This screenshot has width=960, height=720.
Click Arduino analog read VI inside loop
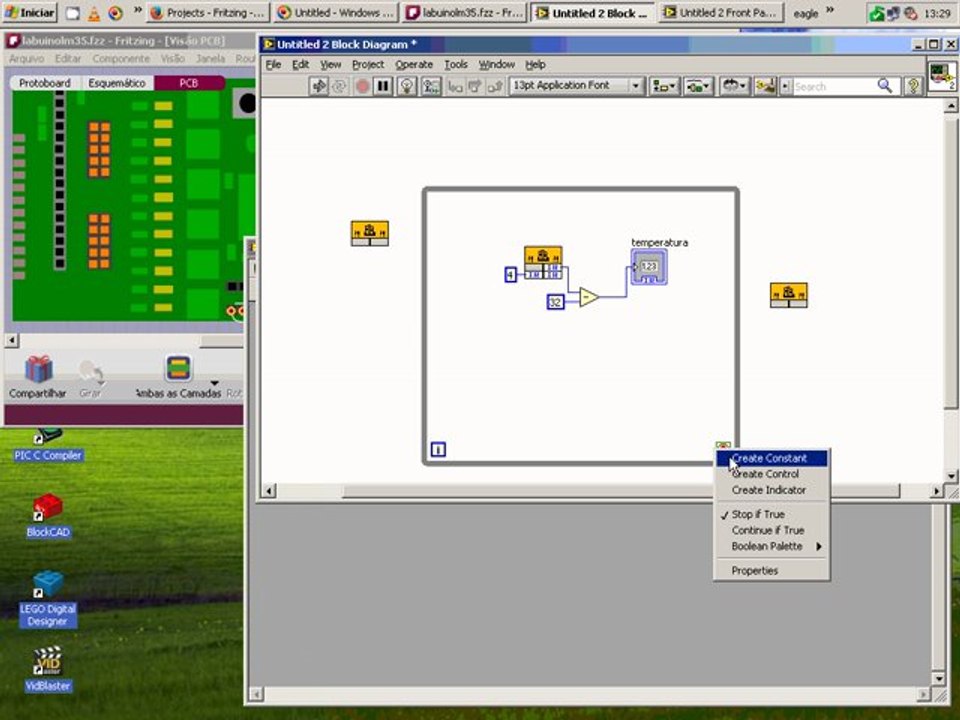(x=543, y=263)
